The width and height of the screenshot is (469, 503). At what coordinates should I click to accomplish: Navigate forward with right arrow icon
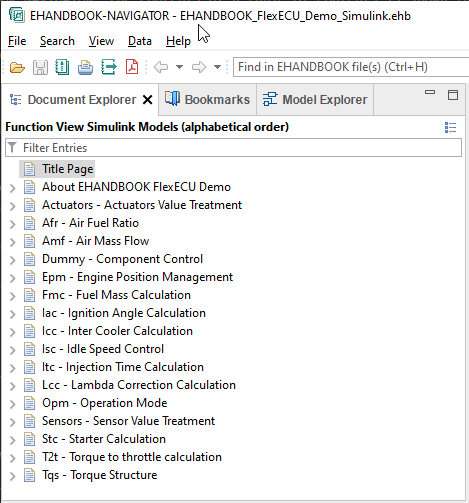[199, 67]
